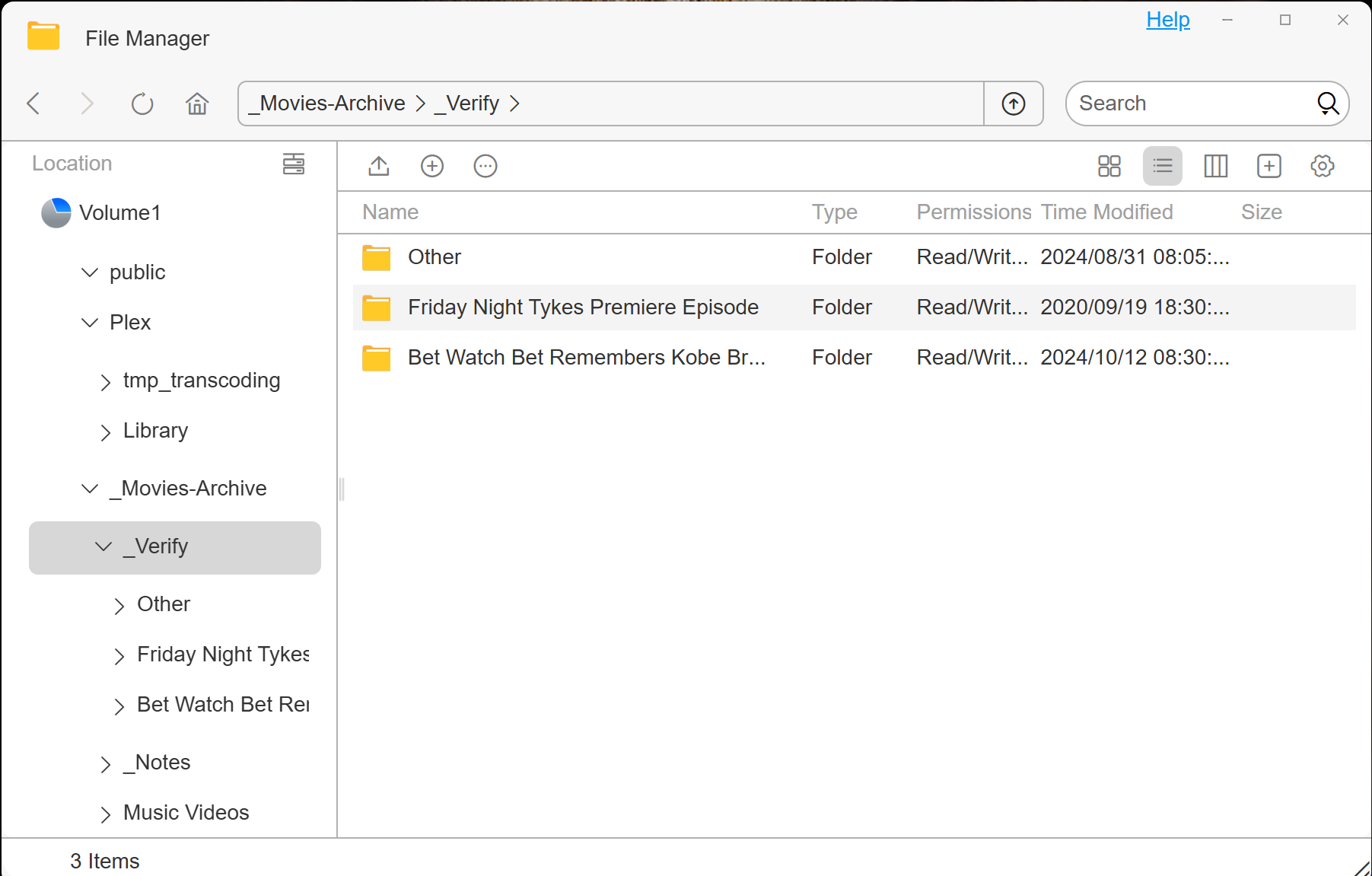Viewport: 1372px width, 876px height.
Task: Select Volume1 in Location tree
Action: [x=120, y=213]
